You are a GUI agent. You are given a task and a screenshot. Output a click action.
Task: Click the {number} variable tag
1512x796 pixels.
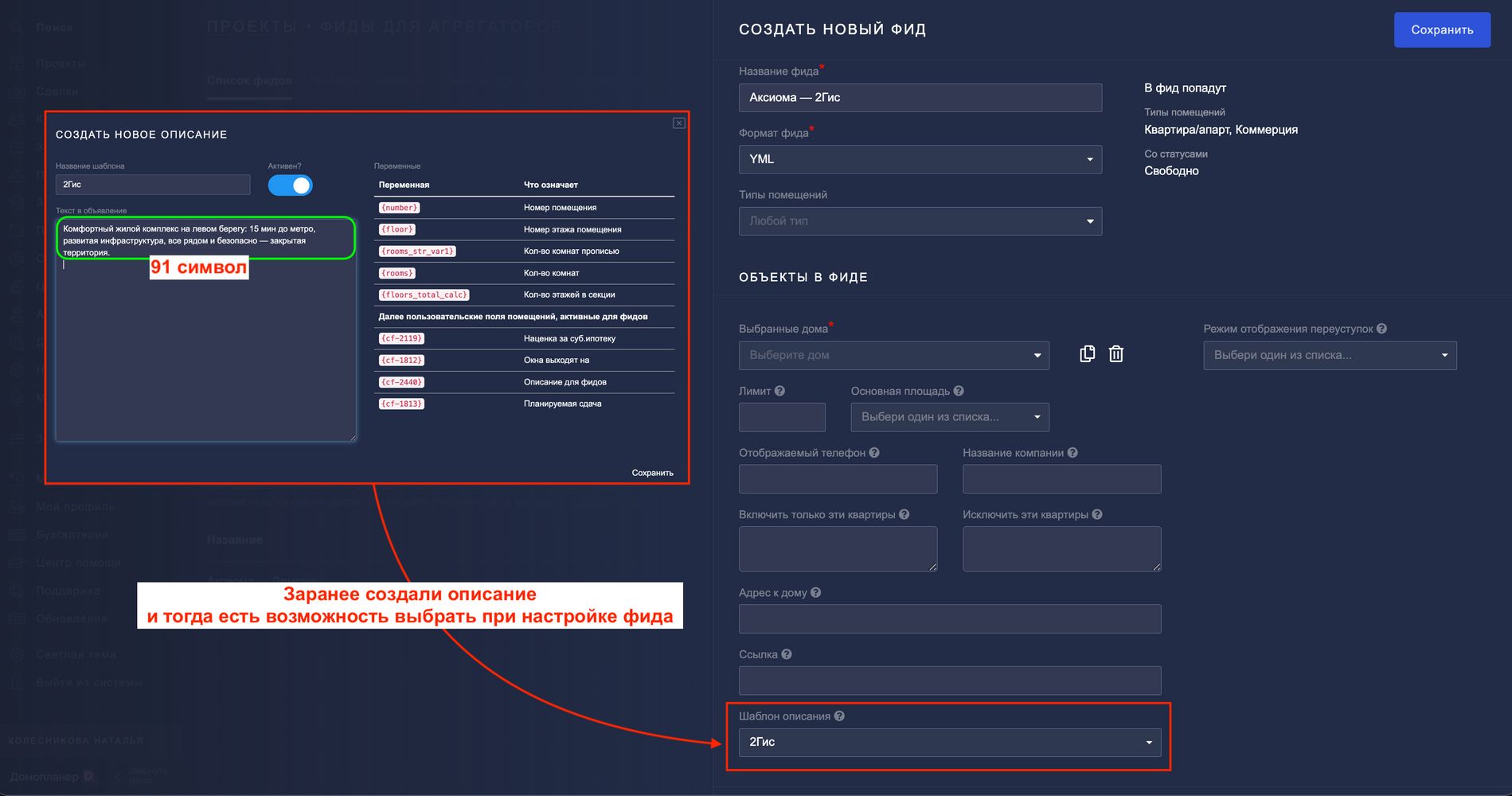(399, 208)
